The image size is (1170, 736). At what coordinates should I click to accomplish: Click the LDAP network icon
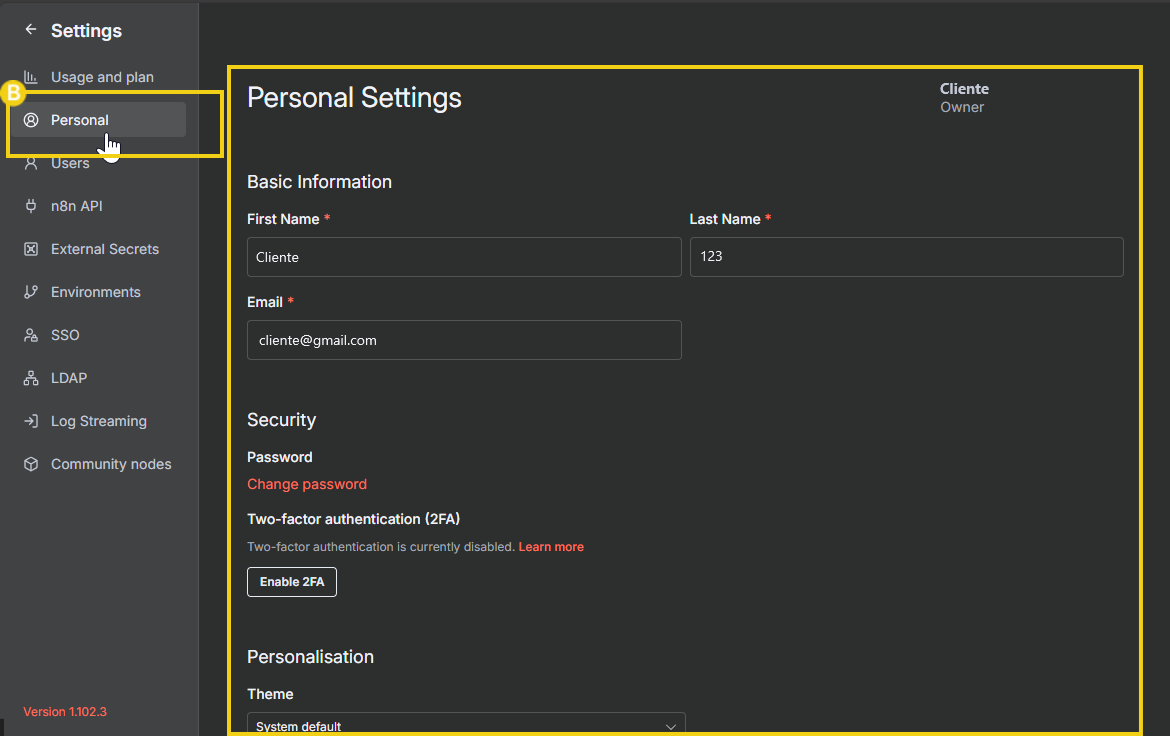pyautogui.click(x=31, y=378)
